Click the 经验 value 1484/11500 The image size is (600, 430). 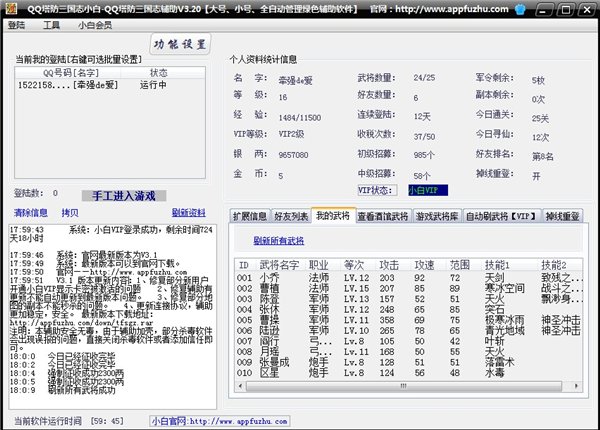pyautogui.click(x=300, y=117)
